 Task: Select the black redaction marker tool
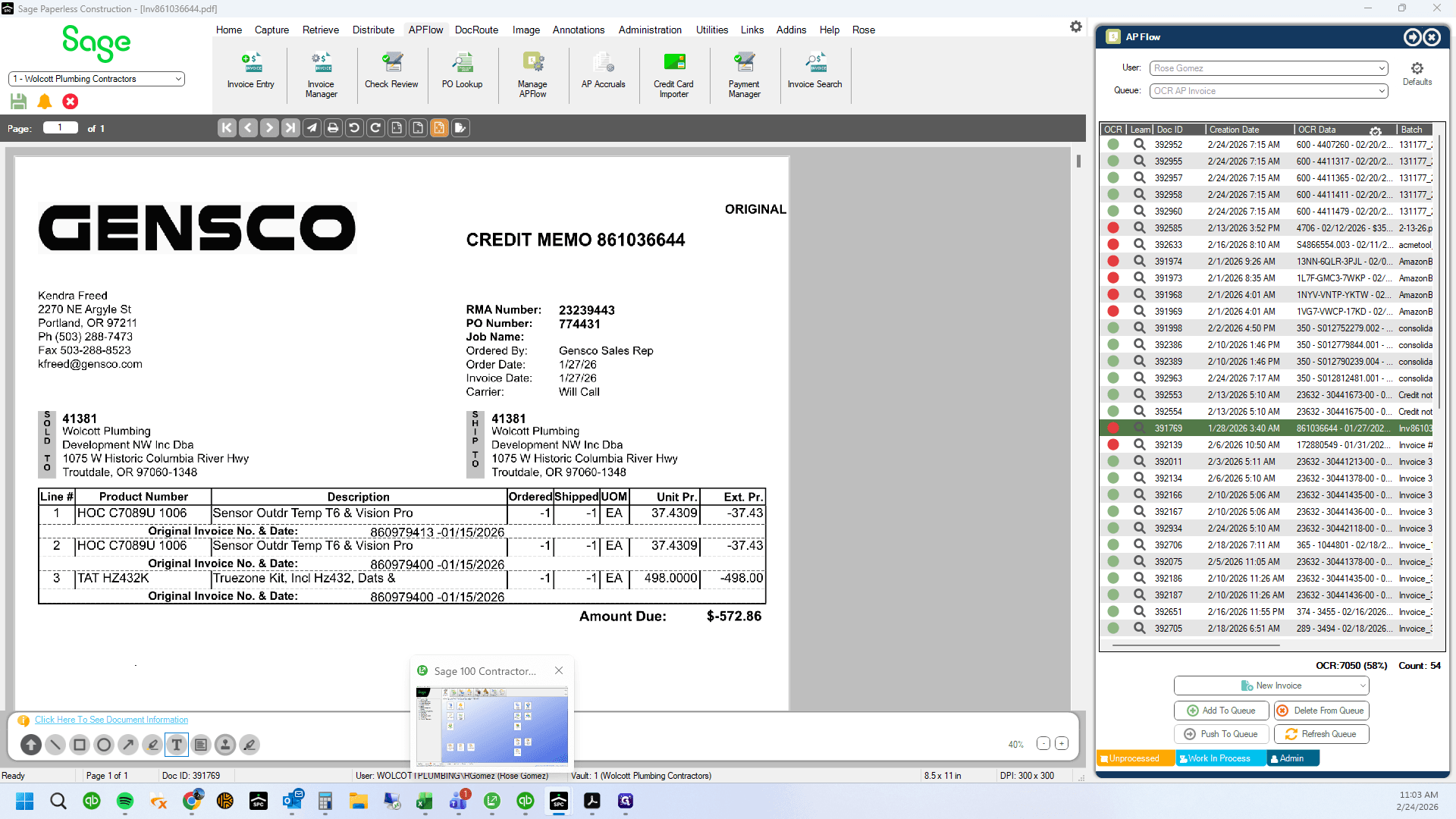click(x=249, y=745)
